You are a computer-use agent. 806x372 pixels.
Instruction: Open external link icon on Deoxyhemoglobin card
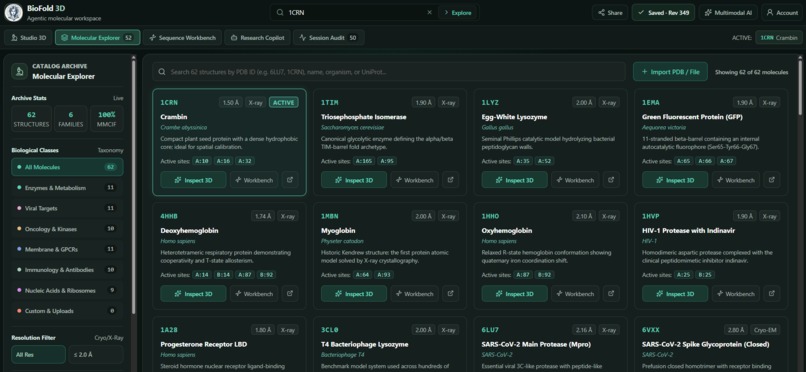tap(290, 293)
